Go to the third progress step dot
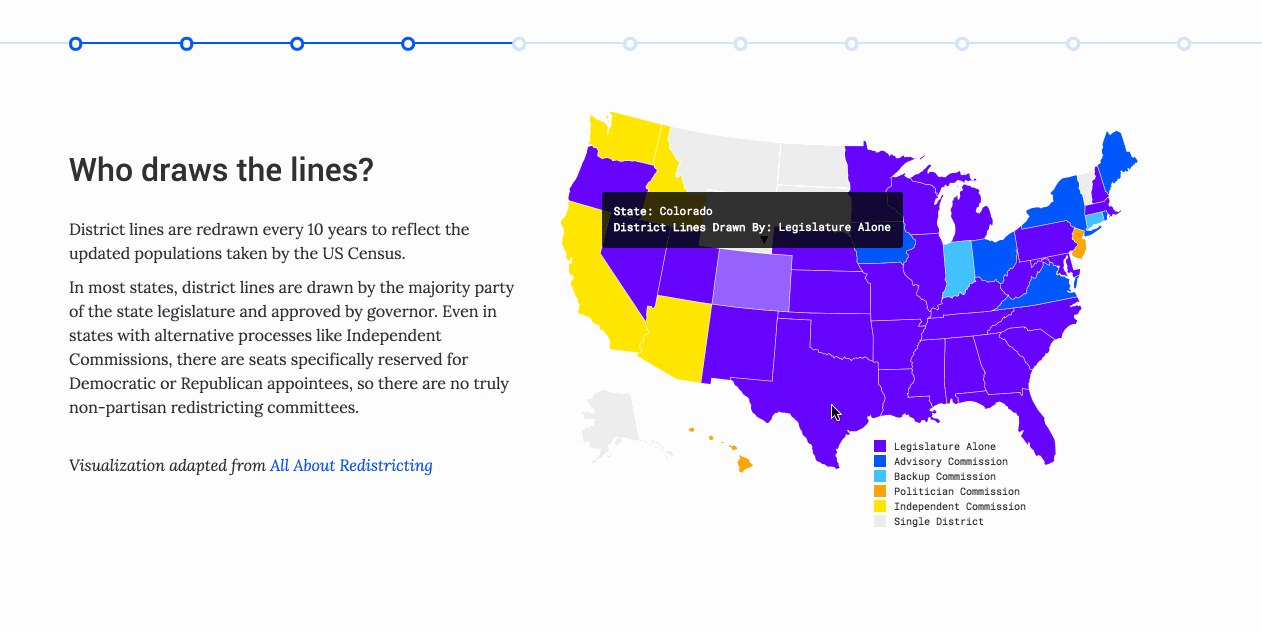The width and height of the screenshot is (1262, 633). tap(297, 43)
